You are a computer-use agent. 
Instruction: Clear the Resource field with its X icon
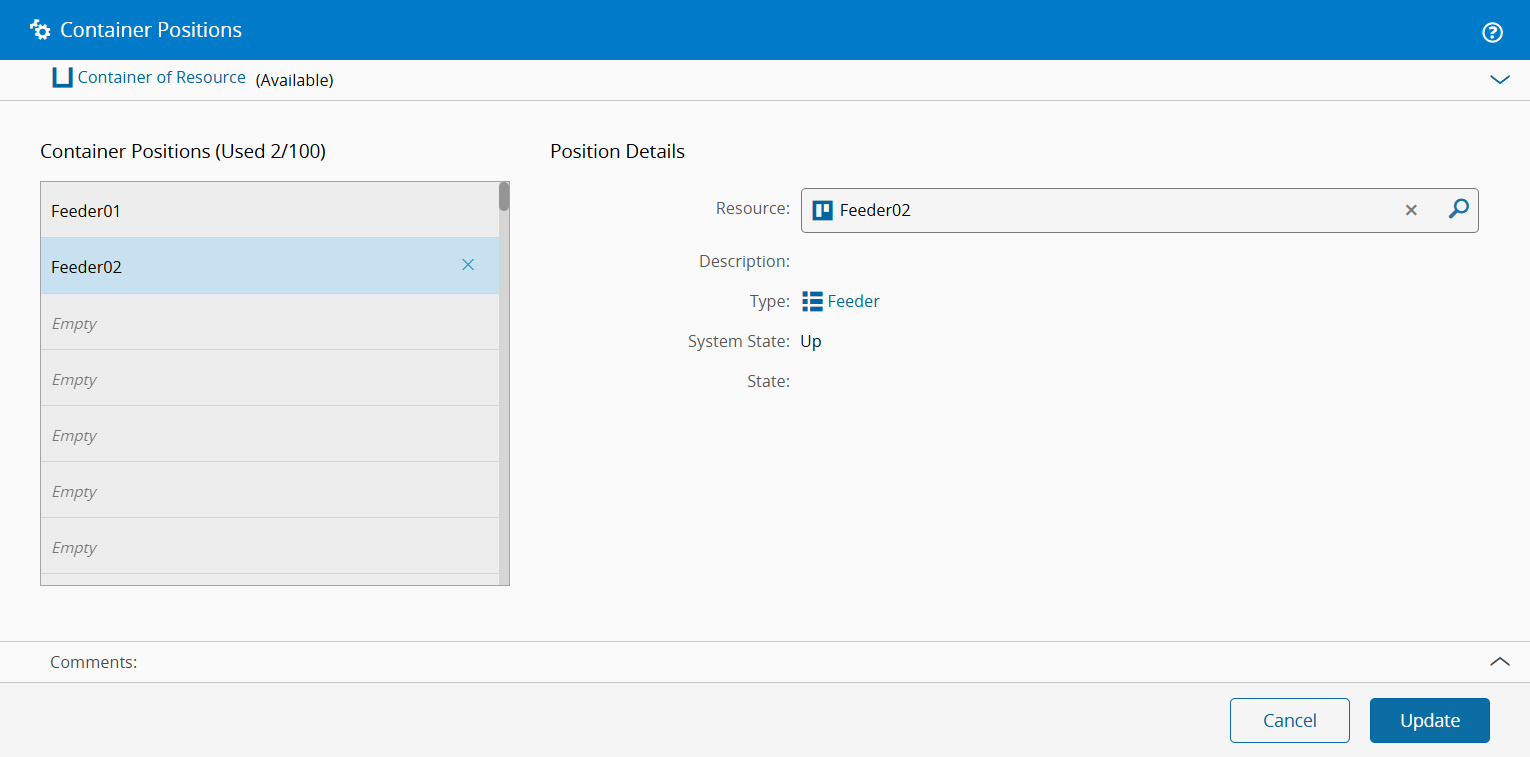pos(1411,210)
